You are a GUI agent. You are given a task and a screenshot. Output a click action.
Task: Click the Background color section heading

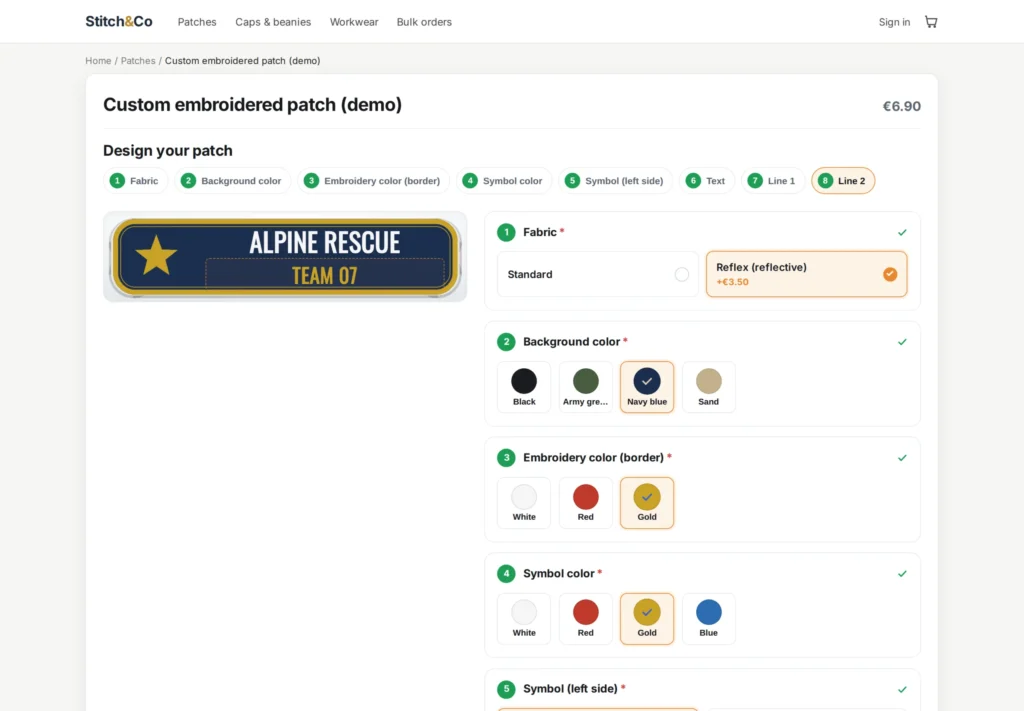point(571,342)
